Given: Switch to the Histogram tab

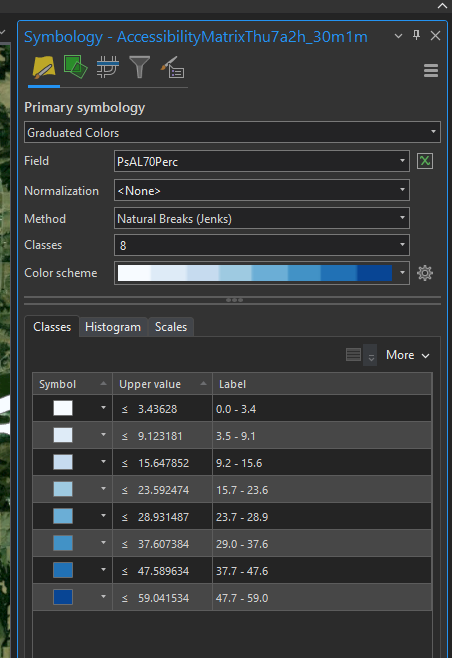Looking at the screenshot, I should (113, 327).
